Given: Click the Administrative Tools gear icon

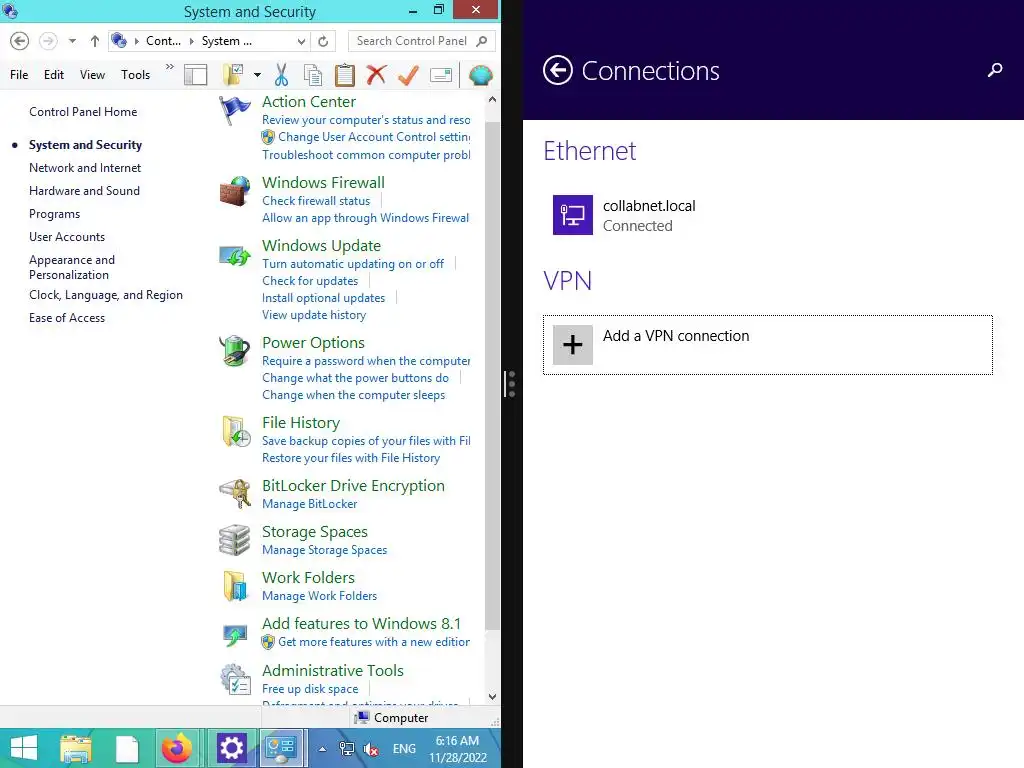Looking at the screenshot, I should [235, 679].
